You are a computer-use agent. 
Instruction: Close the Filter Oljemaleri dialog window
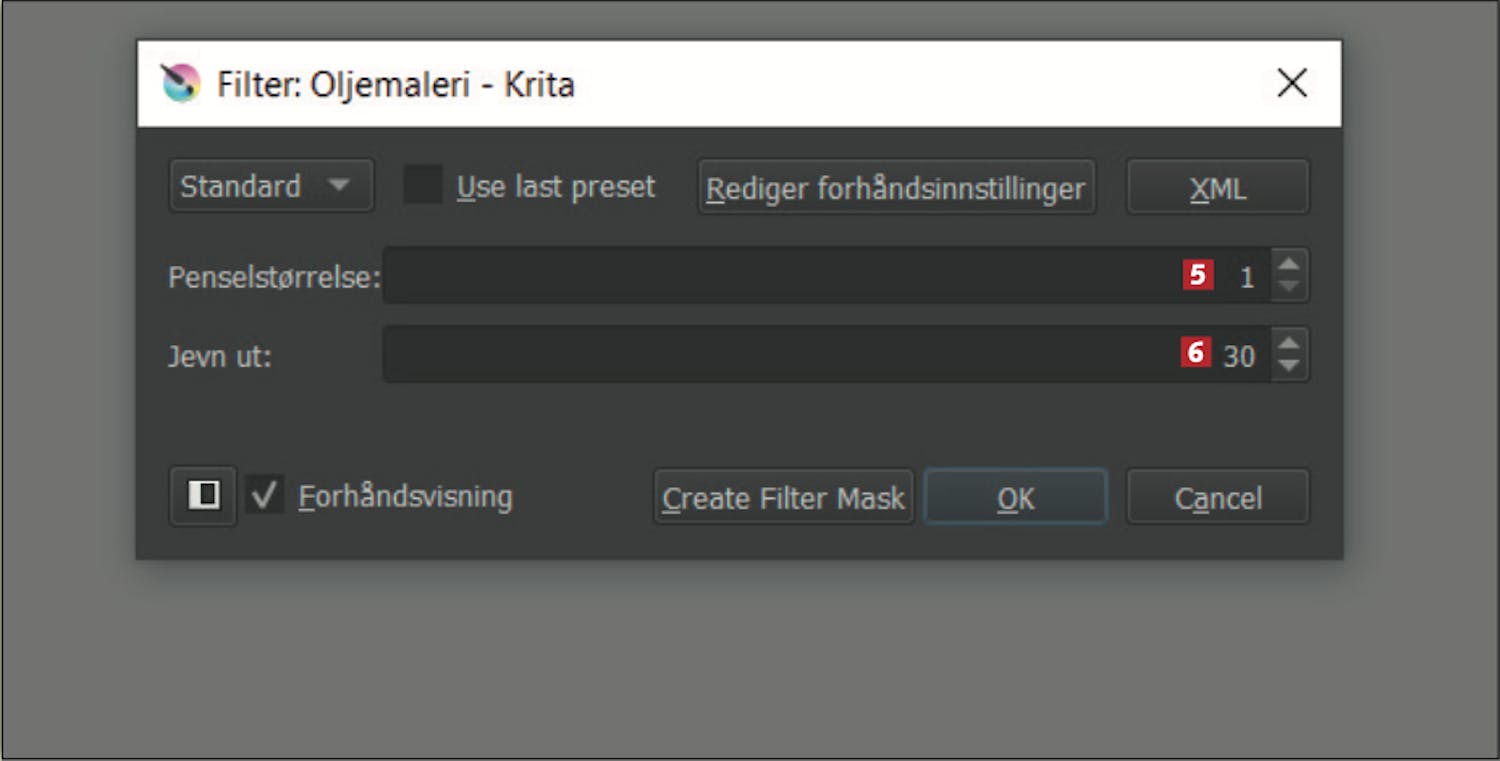[1292, 84]
